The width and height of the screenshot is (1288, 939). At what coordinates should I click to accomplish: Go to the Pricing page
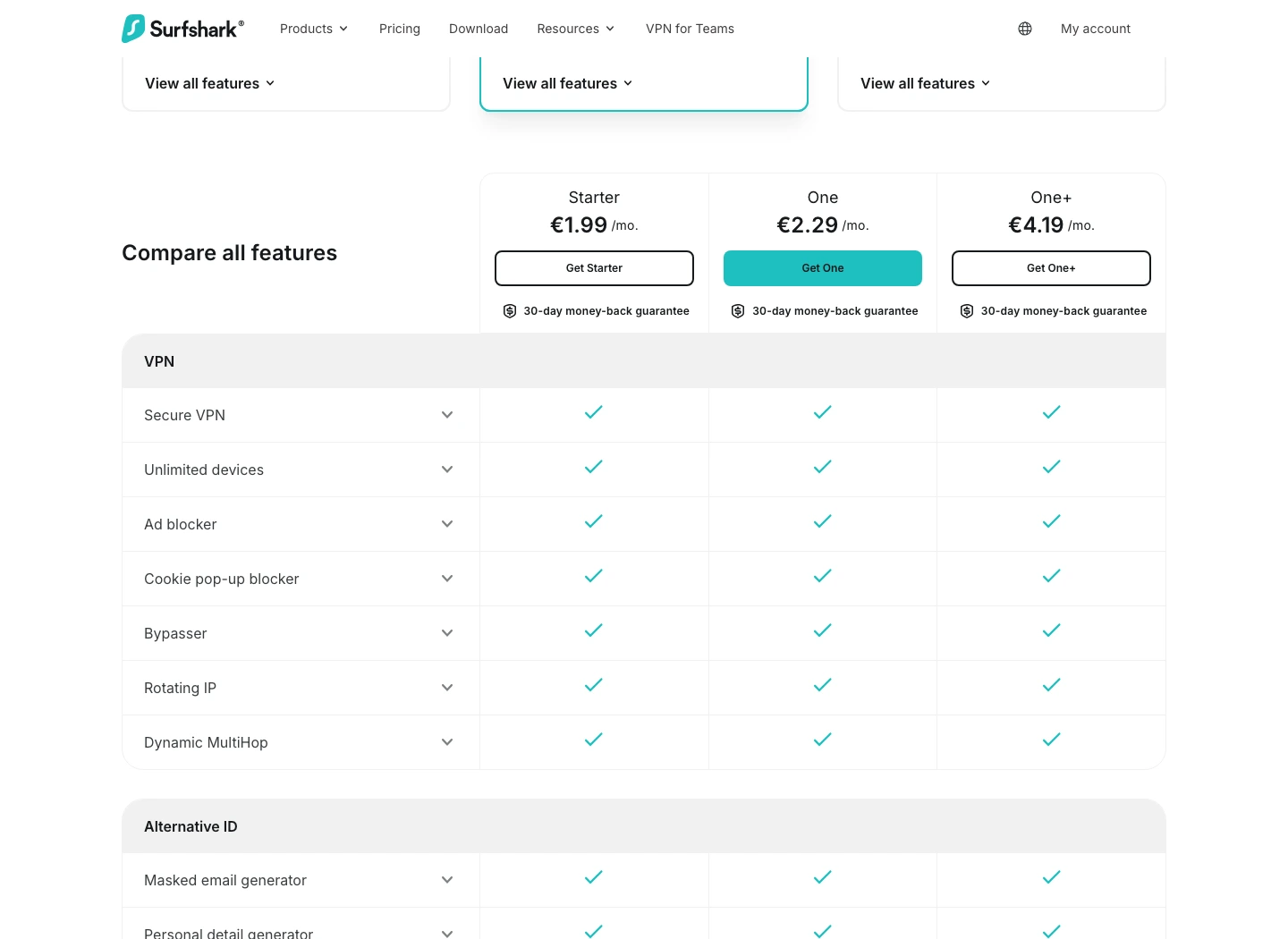coord(400,29)
